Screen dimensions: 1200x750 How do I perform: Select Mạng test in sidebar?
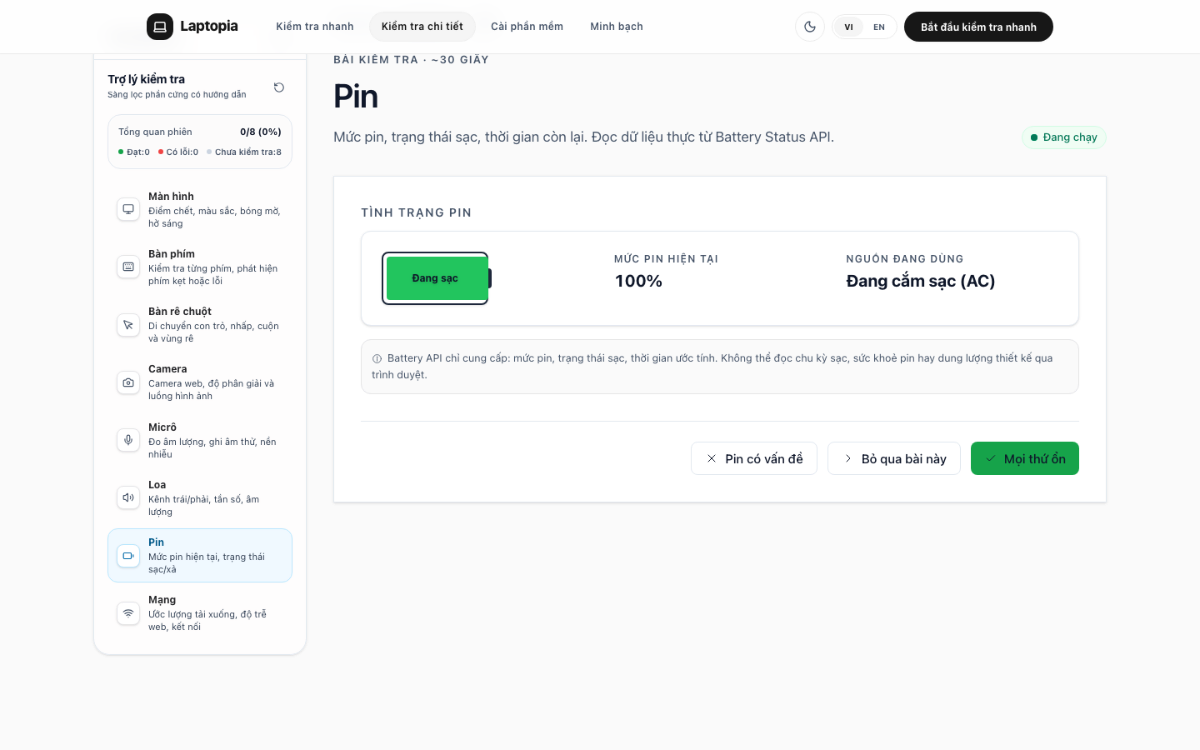200,613
